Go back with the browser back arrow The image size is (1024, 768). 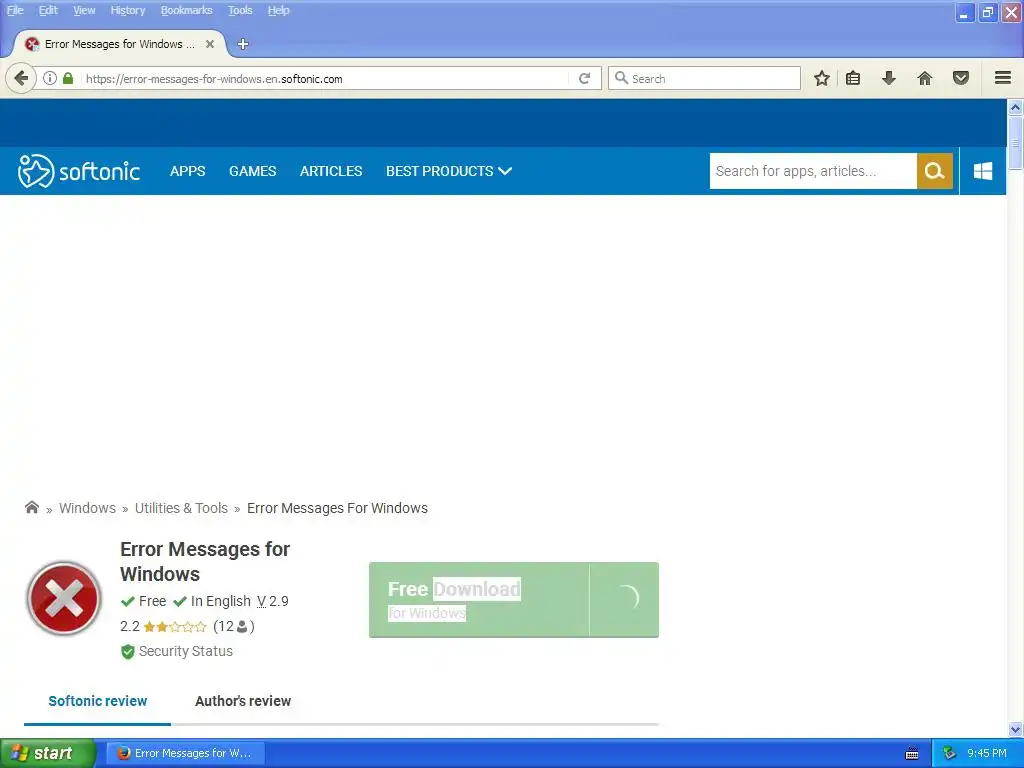click(x=21, y=78)
